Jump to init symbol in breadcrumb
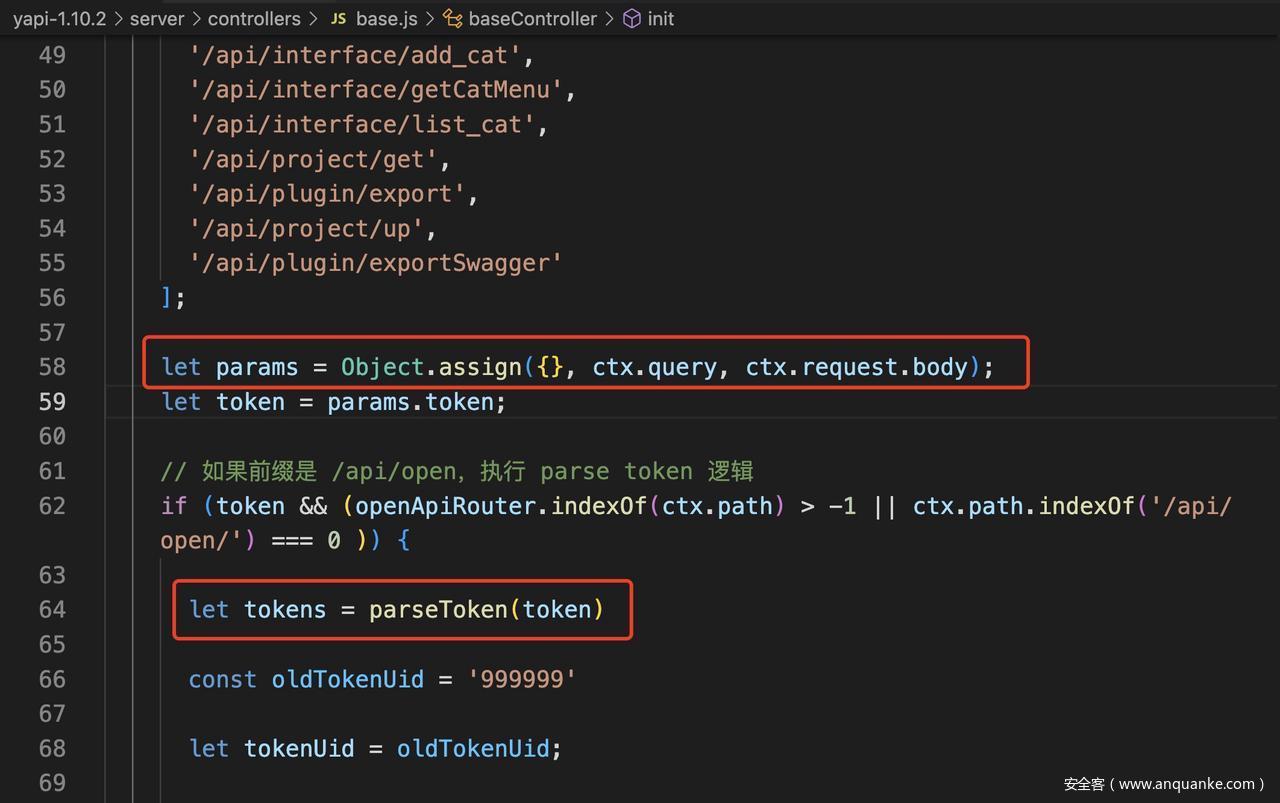The width and height of the screenshot is (1280, 803). coord(660,19)
